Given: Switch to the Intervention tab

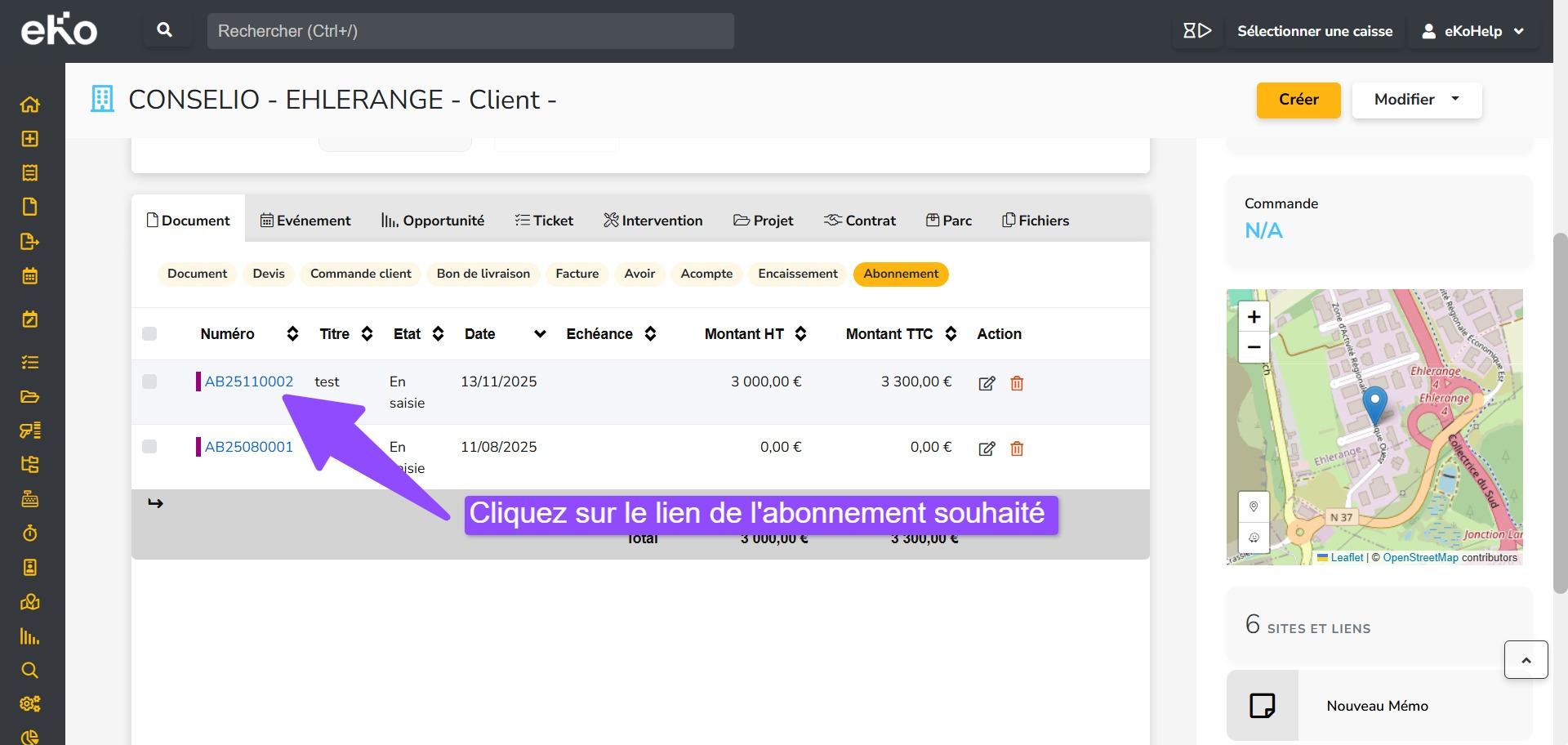Looking at the screenshot, I should [x=653, y=221].
